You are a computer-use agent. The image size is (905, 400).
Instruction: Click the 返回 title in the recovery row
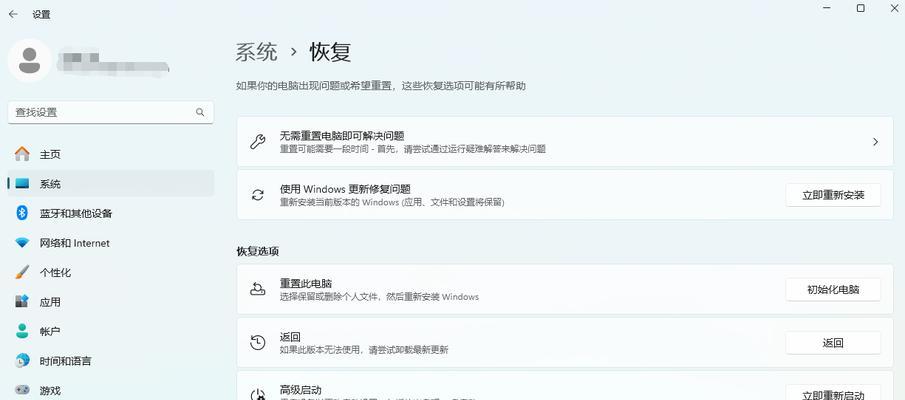(290, 337)
